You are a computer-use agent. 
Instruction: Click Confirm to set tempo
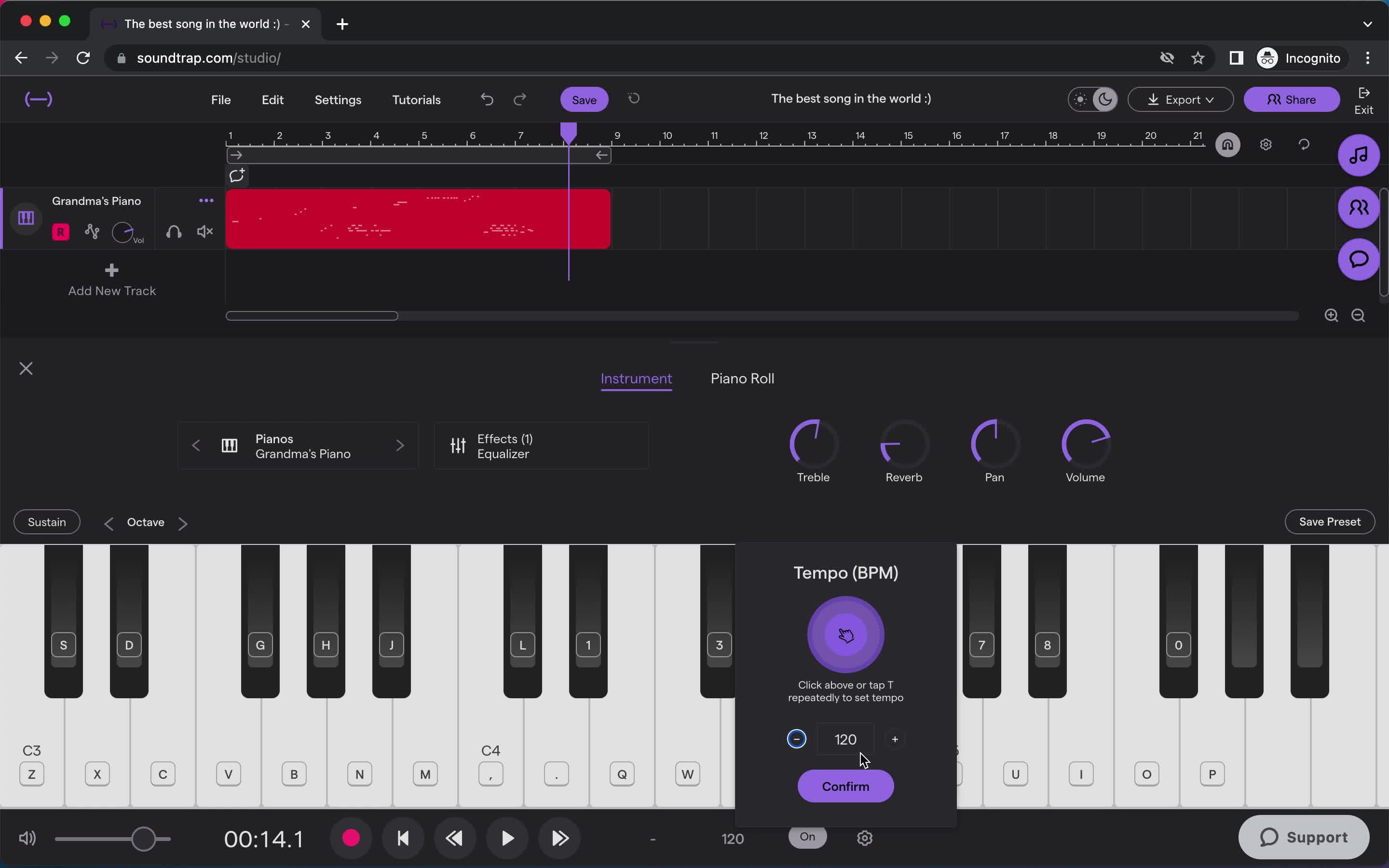(x=845, y=786)
